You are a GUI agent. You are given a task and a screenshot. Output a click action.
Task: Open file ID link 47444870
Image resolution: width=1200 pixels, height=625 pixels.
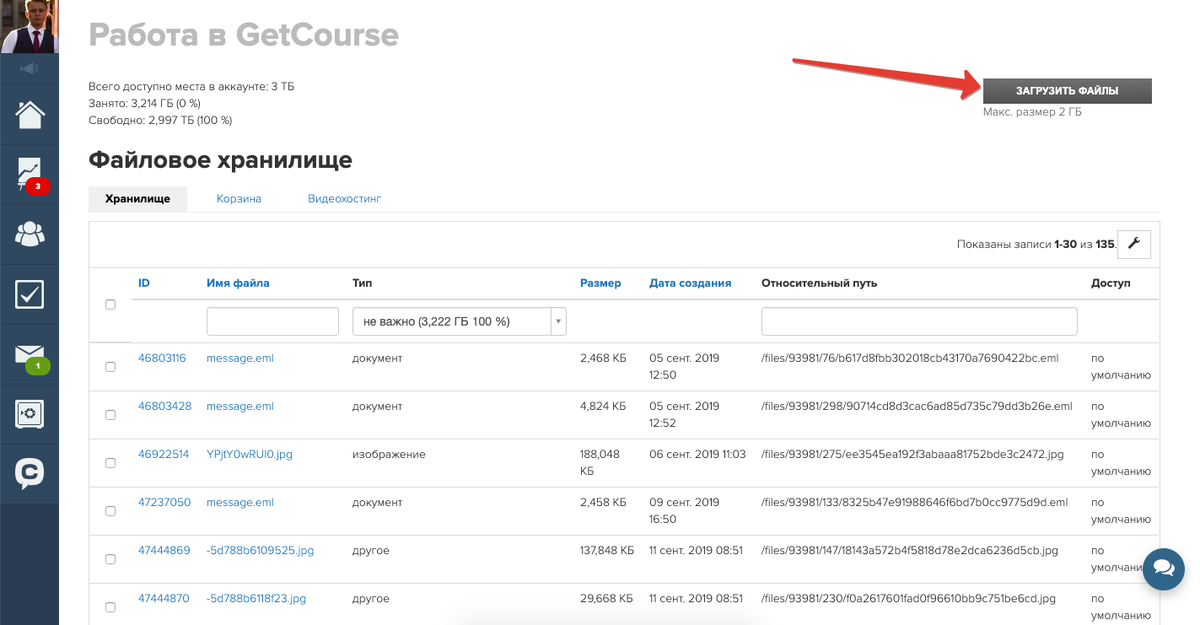click(x=164, y=598)
